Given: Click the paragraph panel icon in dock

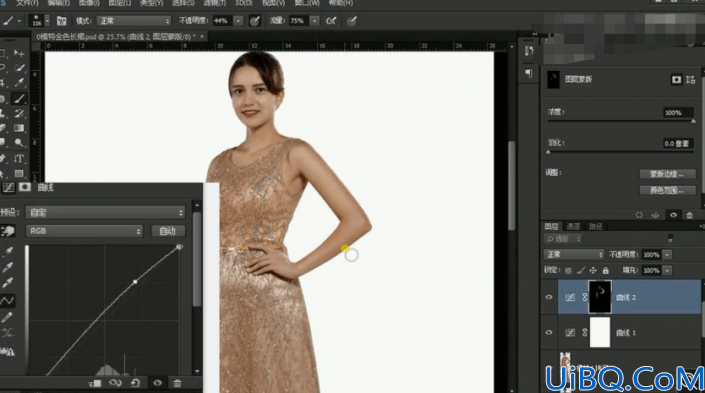Looking at the screenshot, I should [529, 73].
